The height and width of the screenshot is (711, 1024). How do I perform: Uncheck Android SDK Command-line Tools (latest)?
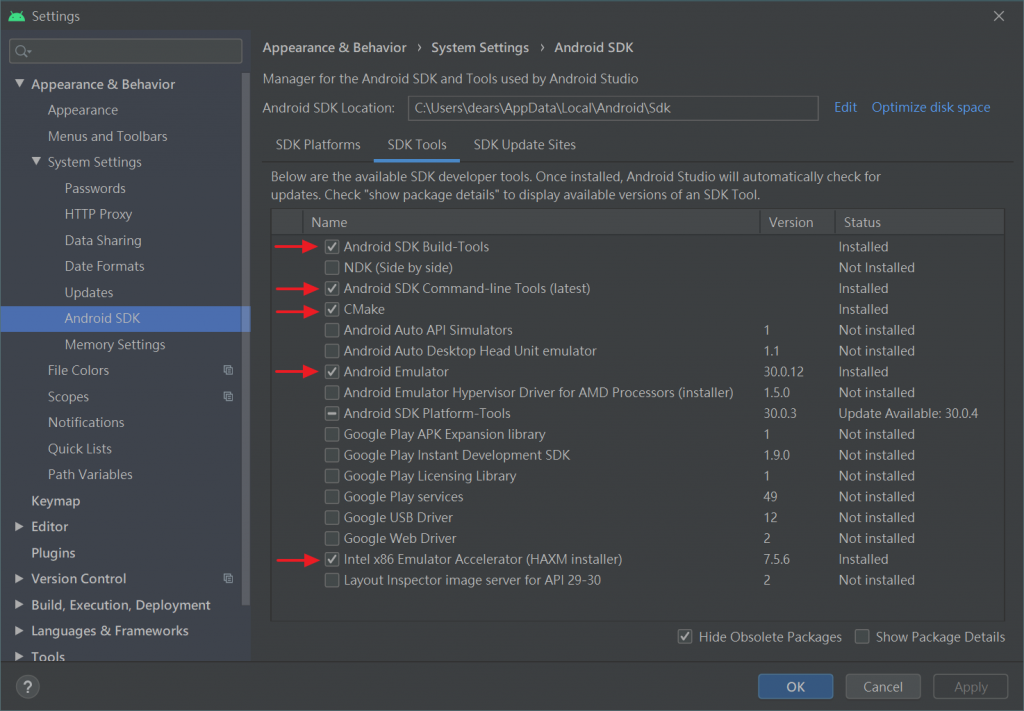point(332,289)
